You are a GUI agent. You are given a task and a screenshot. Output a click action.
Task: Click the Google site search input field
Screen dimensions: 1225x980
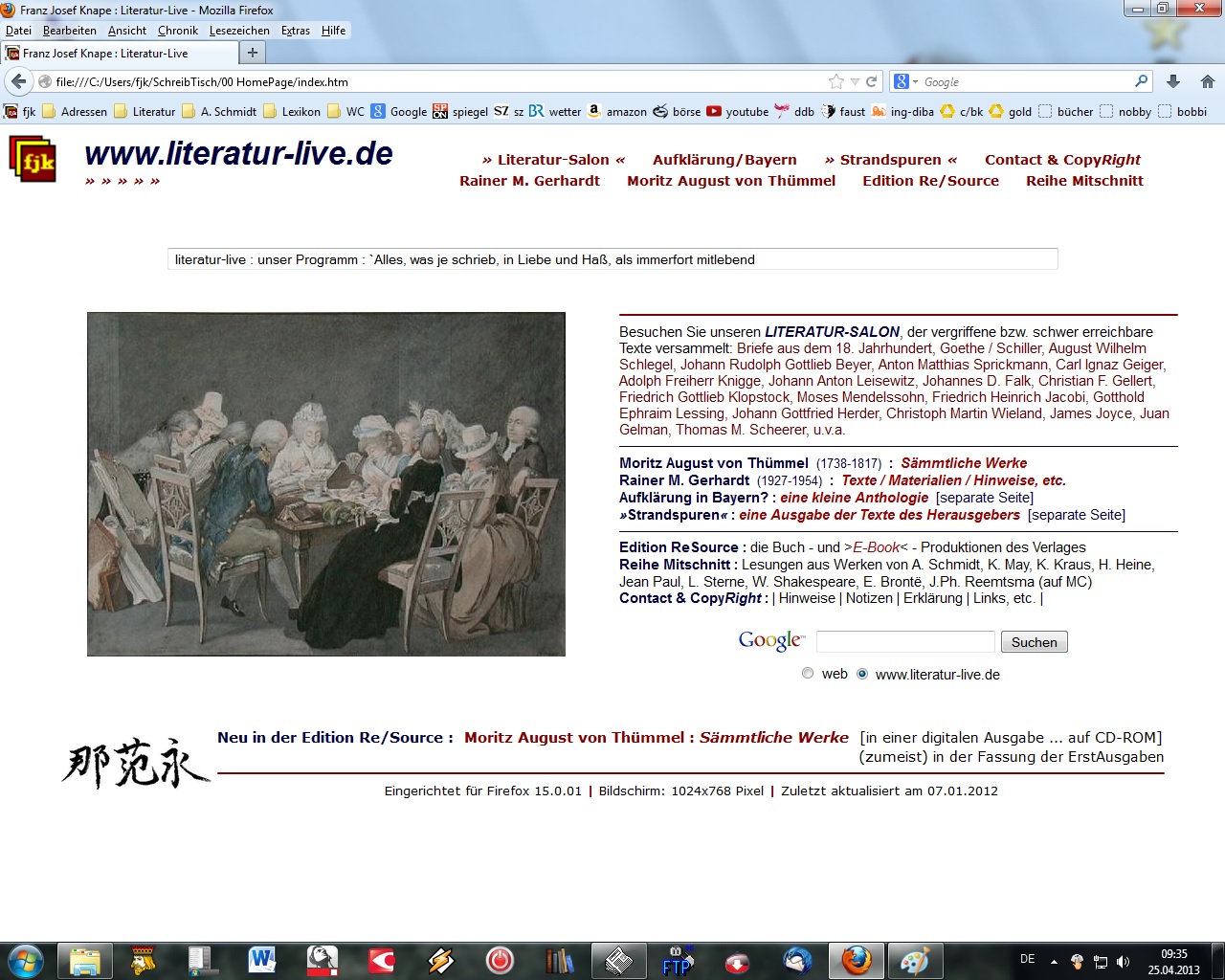(x=905, y=641)
